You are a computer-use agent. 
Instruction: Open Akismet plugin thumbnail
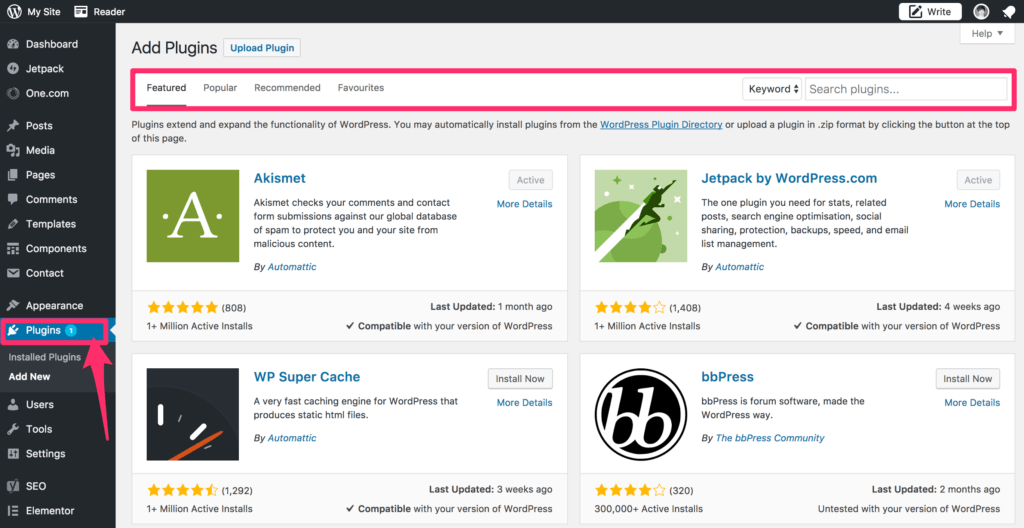tap(193, 216)
